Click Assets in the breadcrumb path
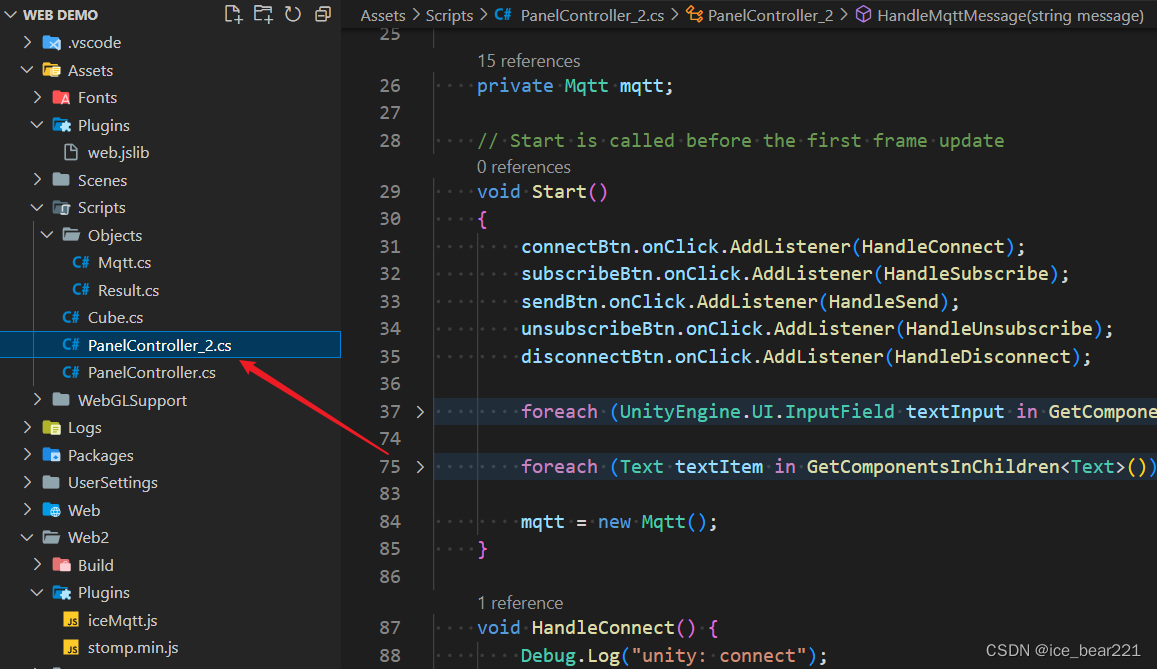Viewport: 1157px width, 669px height. point(383,15)
